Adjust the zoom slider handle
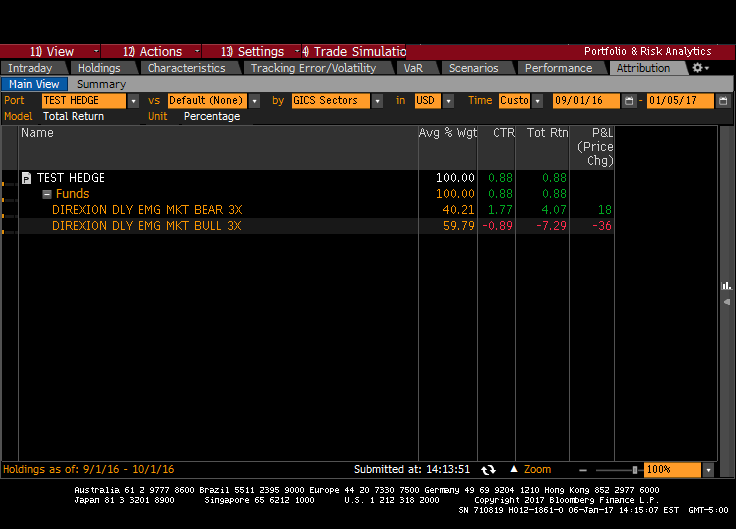736x529 pixels. 635,470
